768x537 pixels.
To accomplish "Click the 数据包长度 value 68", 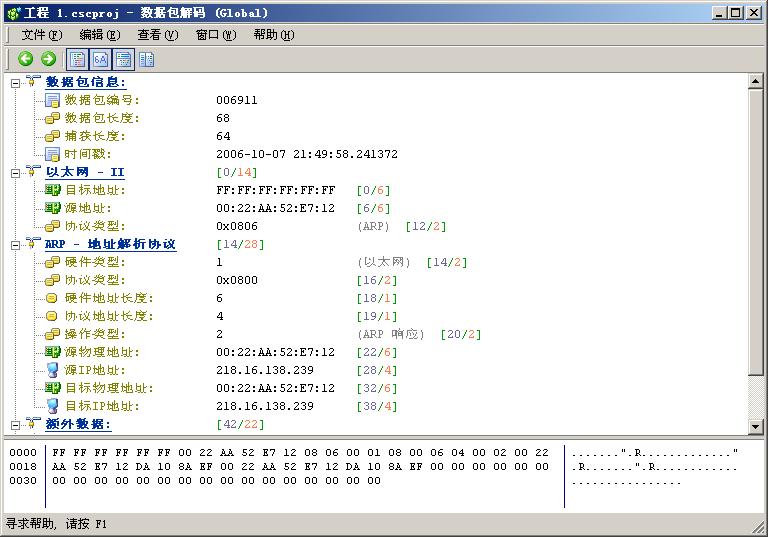I will click(x=223, y=118).
